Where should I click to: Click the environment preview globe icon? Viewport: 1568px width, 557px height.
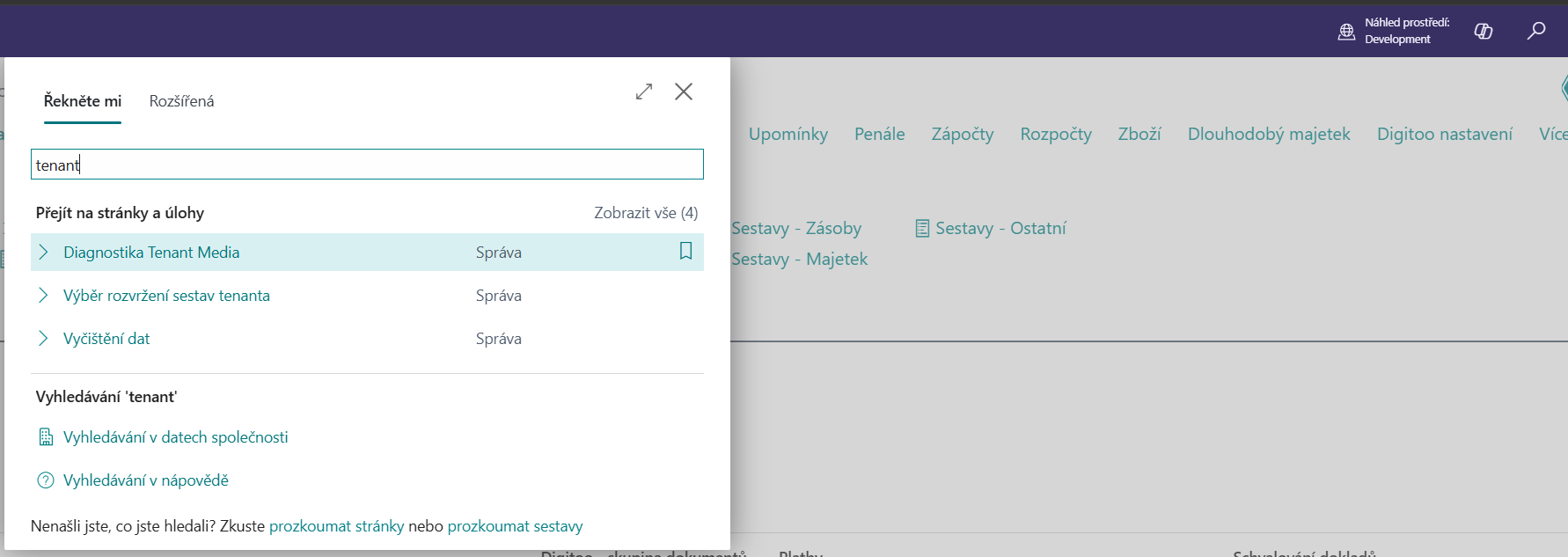pos(1346,32)
